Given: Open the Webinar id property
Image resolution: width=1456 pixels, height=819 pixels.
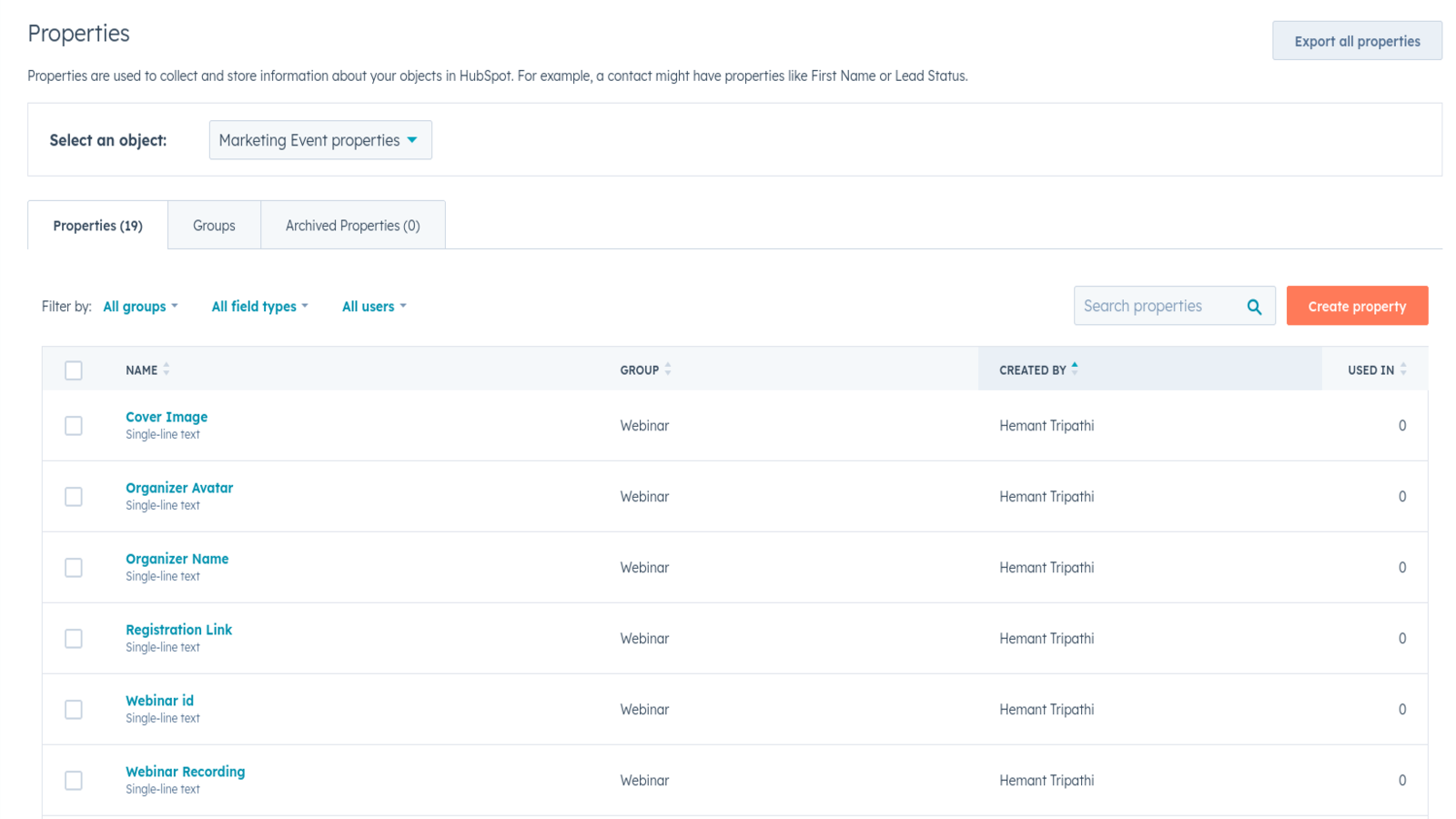Looking at the screenshot, I should [x=159, y=700].
